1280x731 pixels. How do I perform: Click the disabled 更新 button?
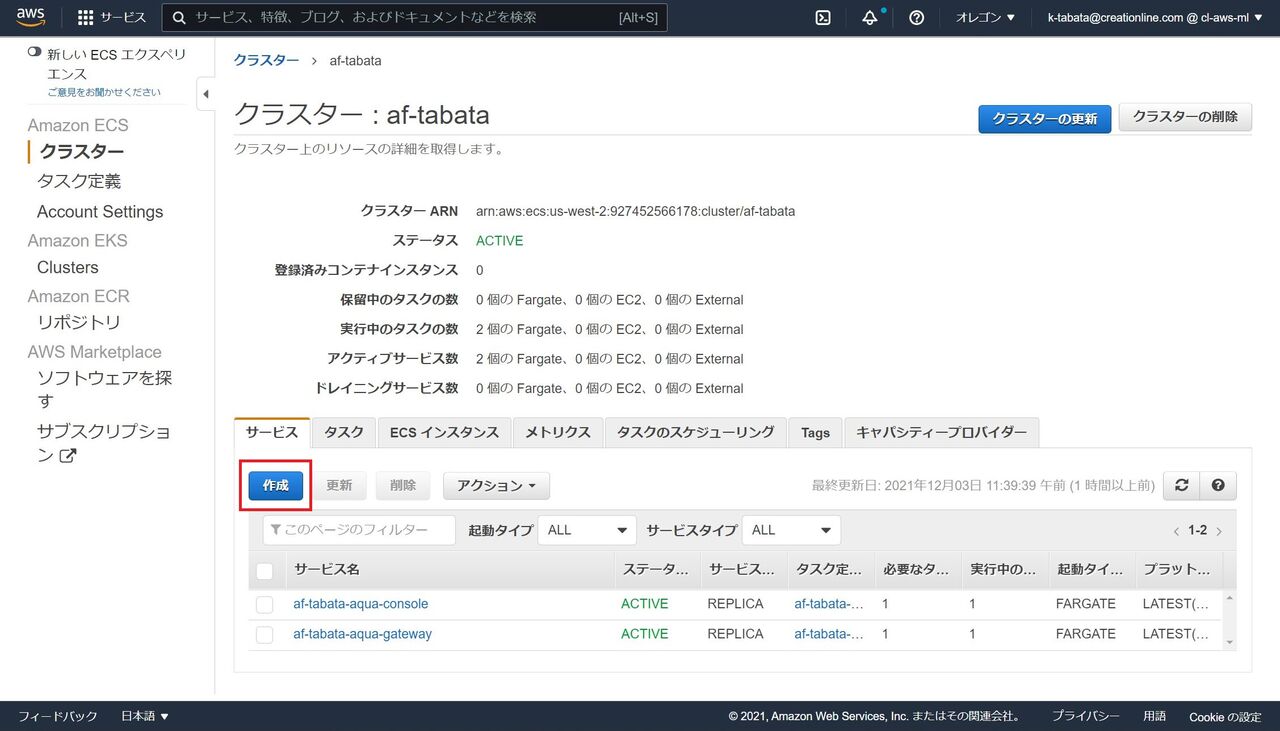pos(339,486)
